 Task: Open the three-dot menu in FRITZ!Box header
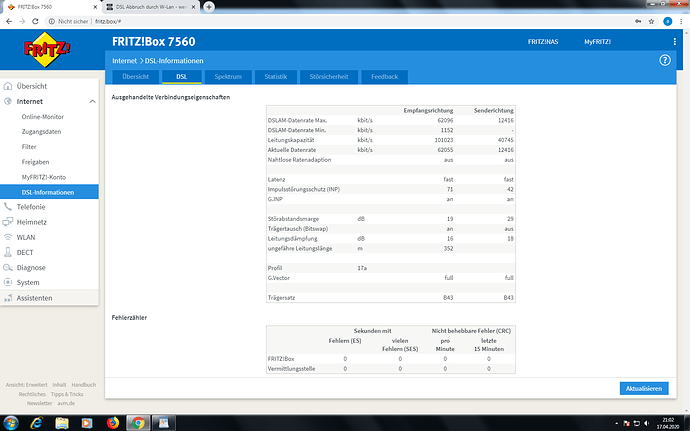674,41
